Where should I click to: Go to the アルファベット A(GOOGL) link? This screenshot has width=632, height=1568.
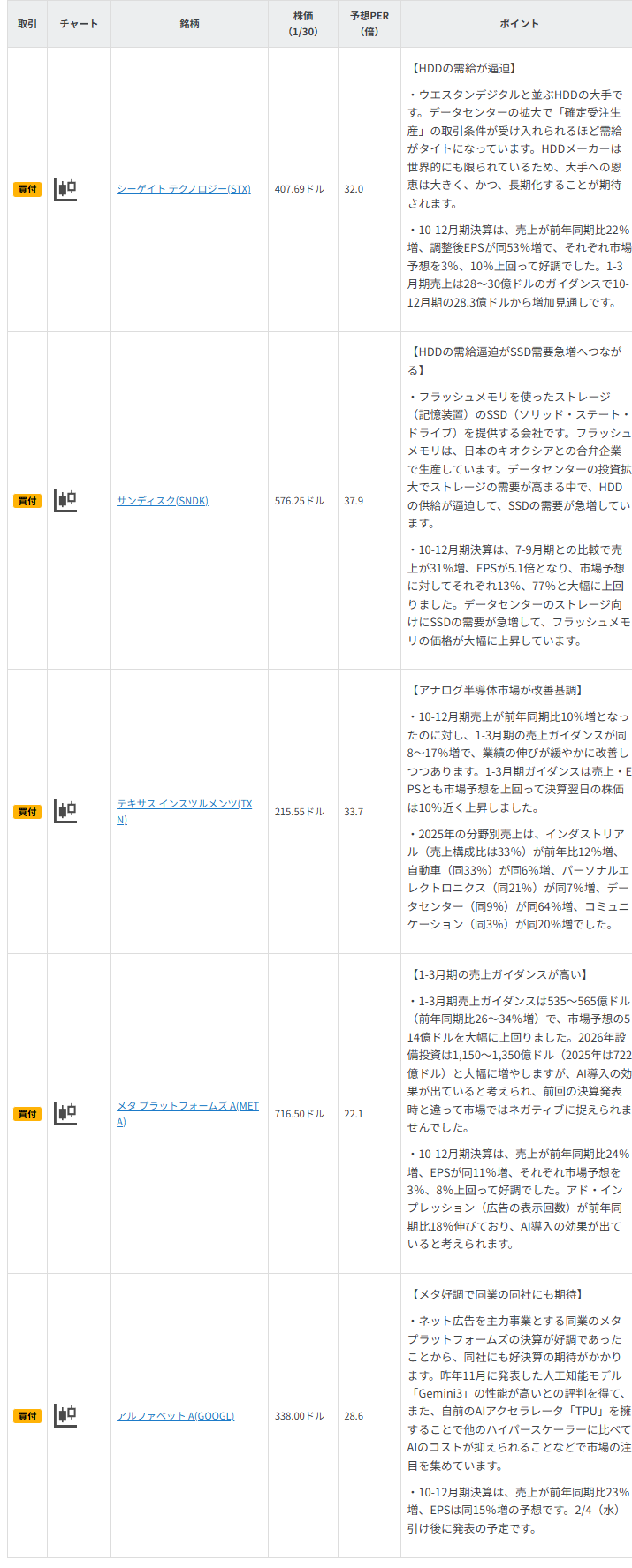tap(175, 1416)
